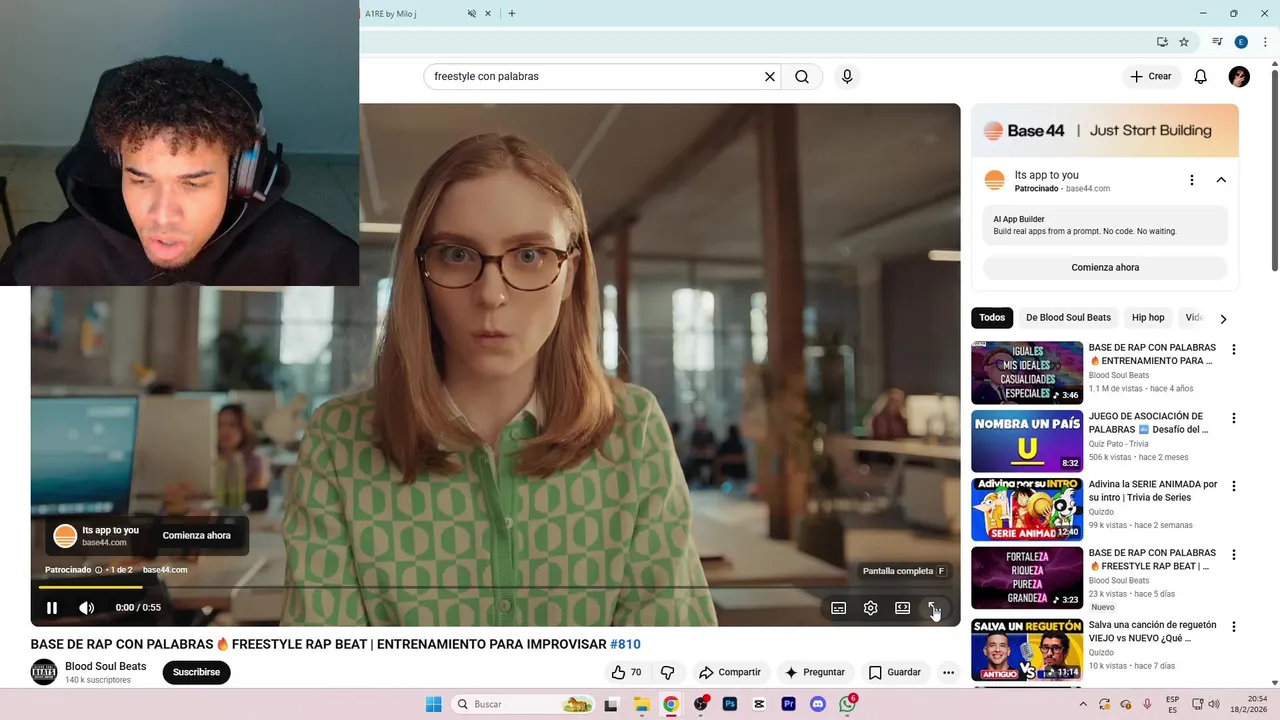
Task: Pause the video with the pause button
Action: (x=52, y=608)
